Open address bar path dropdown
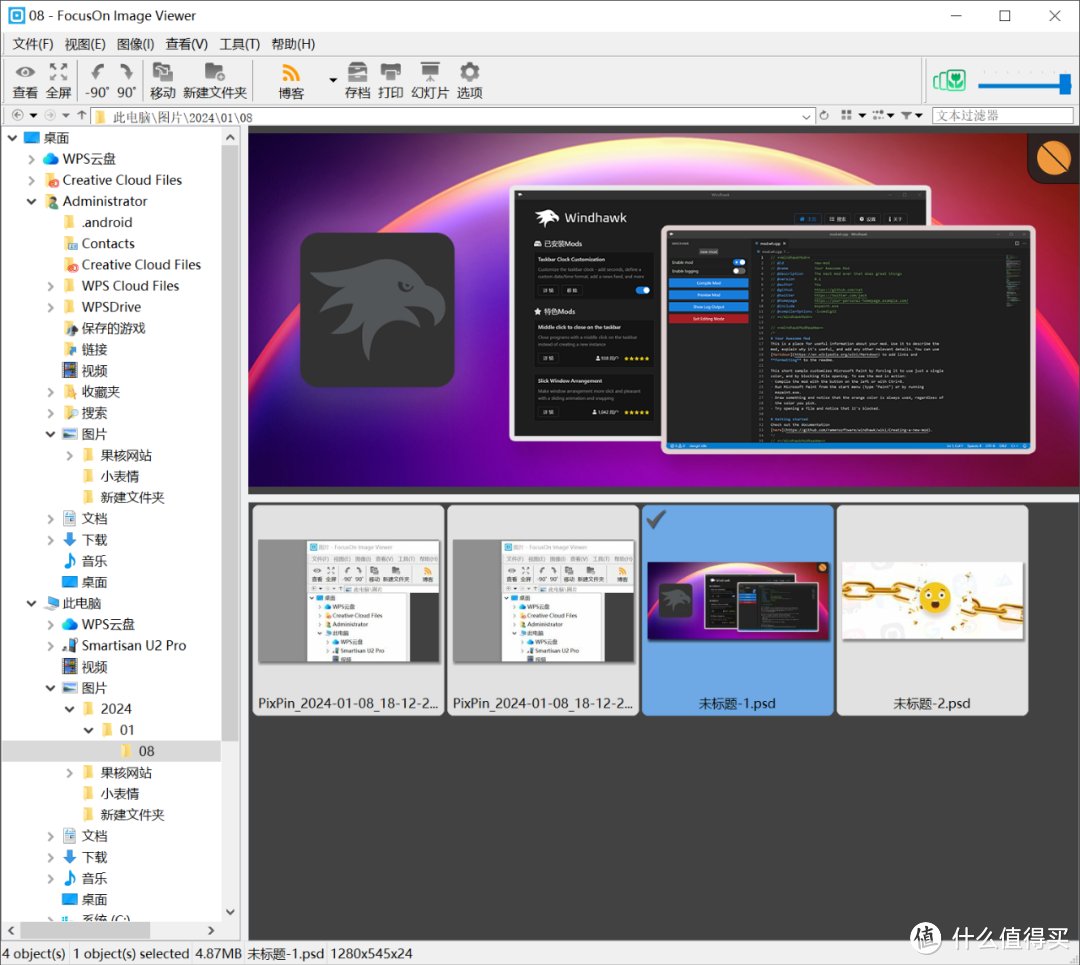Screen dimensions: 1080x965 pyautogui.click(x=806, y=116)
